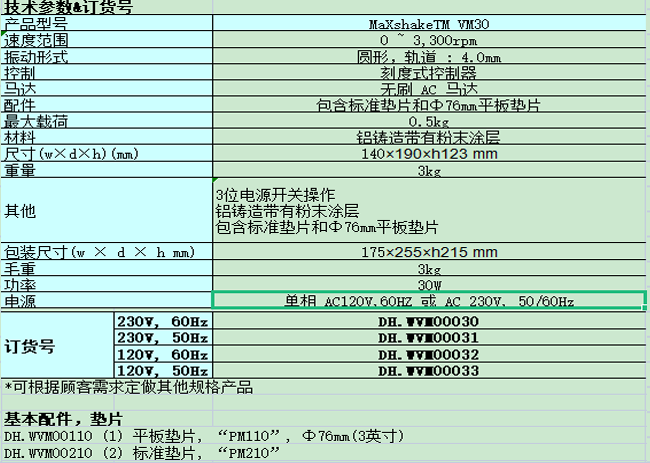This screenshot has width=650, height=463.
Task: Click order number DH.WVM00031
Action: pyautogui.click(x=429, y=337)
